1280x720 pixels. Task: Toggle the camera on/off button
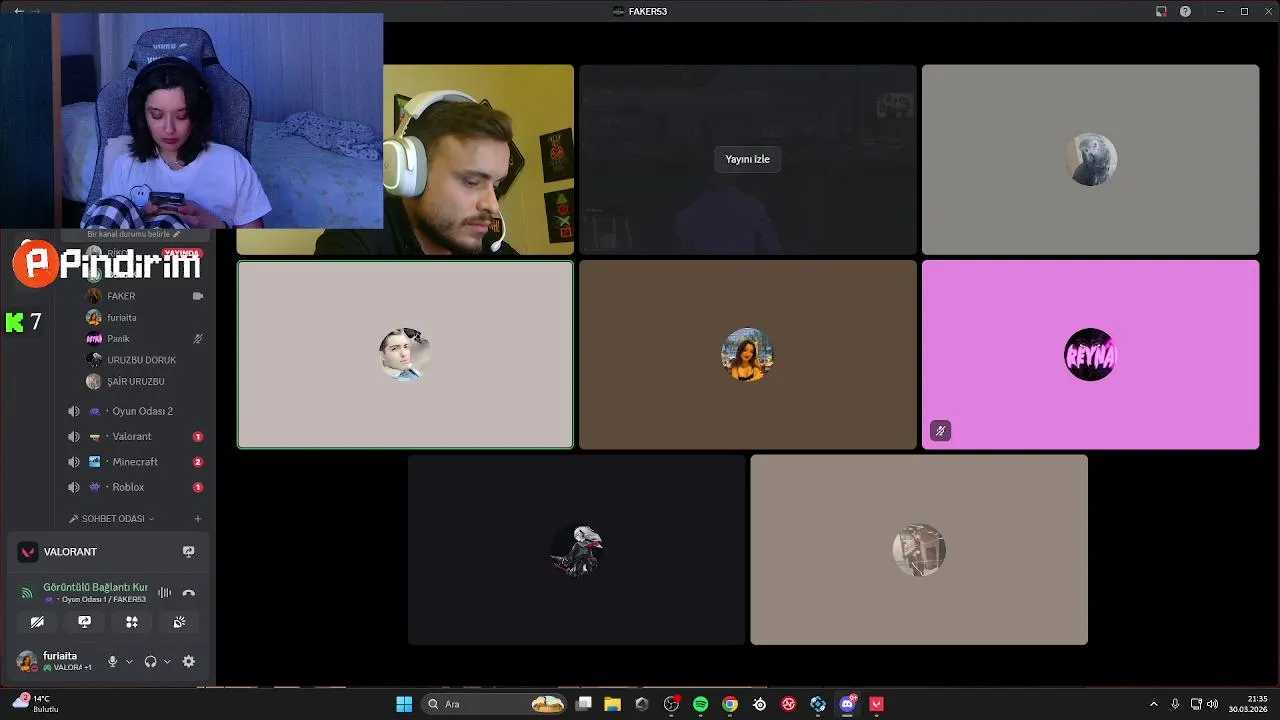pos(37,622)
